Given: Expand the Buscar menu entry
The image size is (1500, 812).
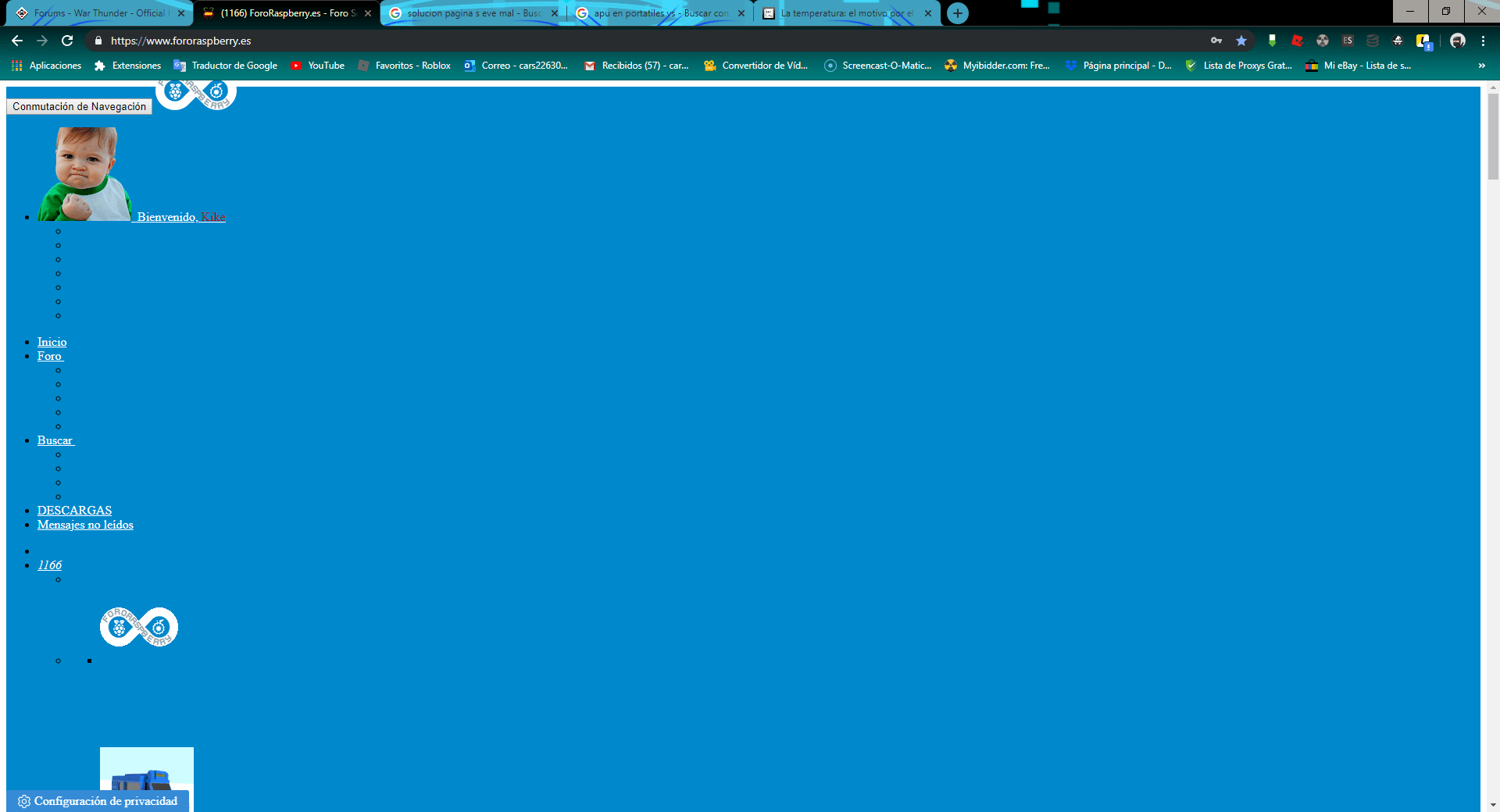Looking at the screenshot, I should [55, 440].
